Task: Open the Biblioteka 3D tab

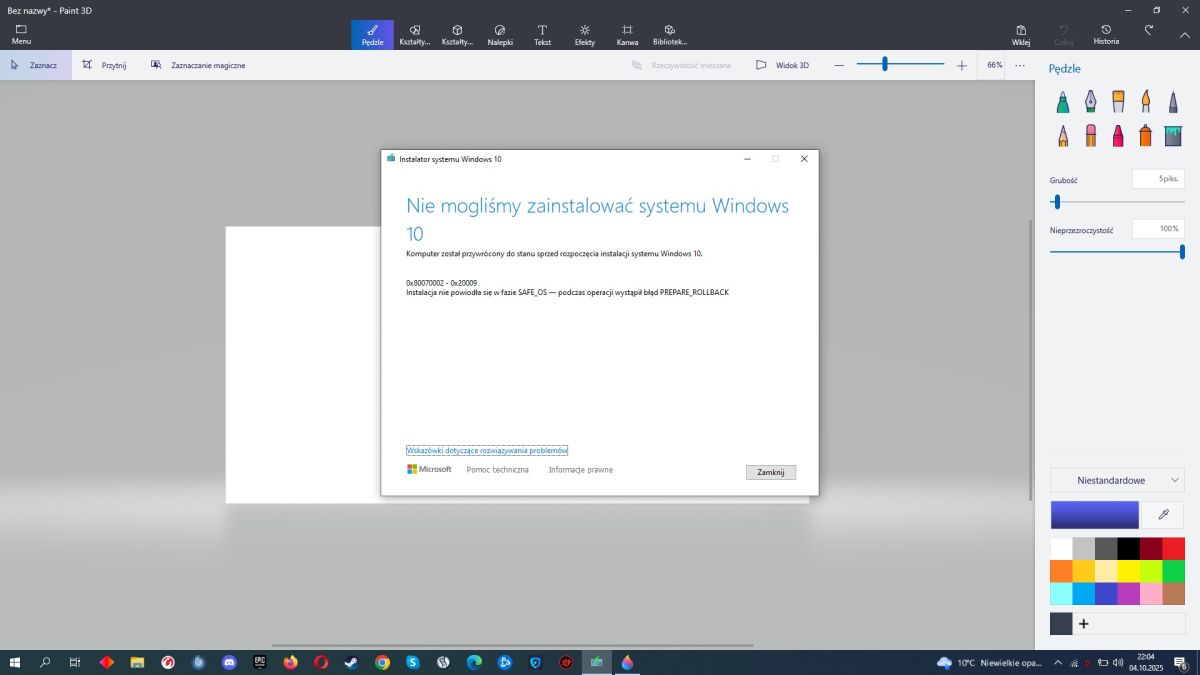Action: pyautogui.click(x=670, y=34)
